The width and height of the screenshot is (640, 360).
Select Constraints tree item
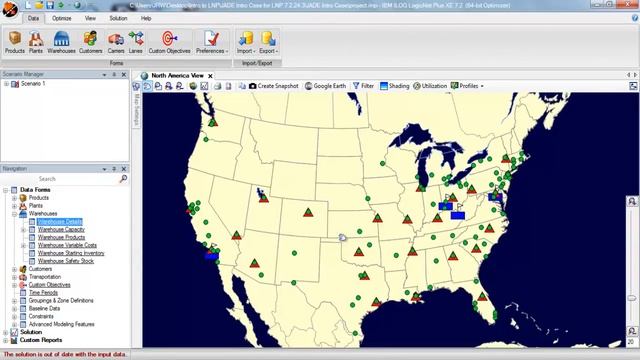click(x=41, y=316)
